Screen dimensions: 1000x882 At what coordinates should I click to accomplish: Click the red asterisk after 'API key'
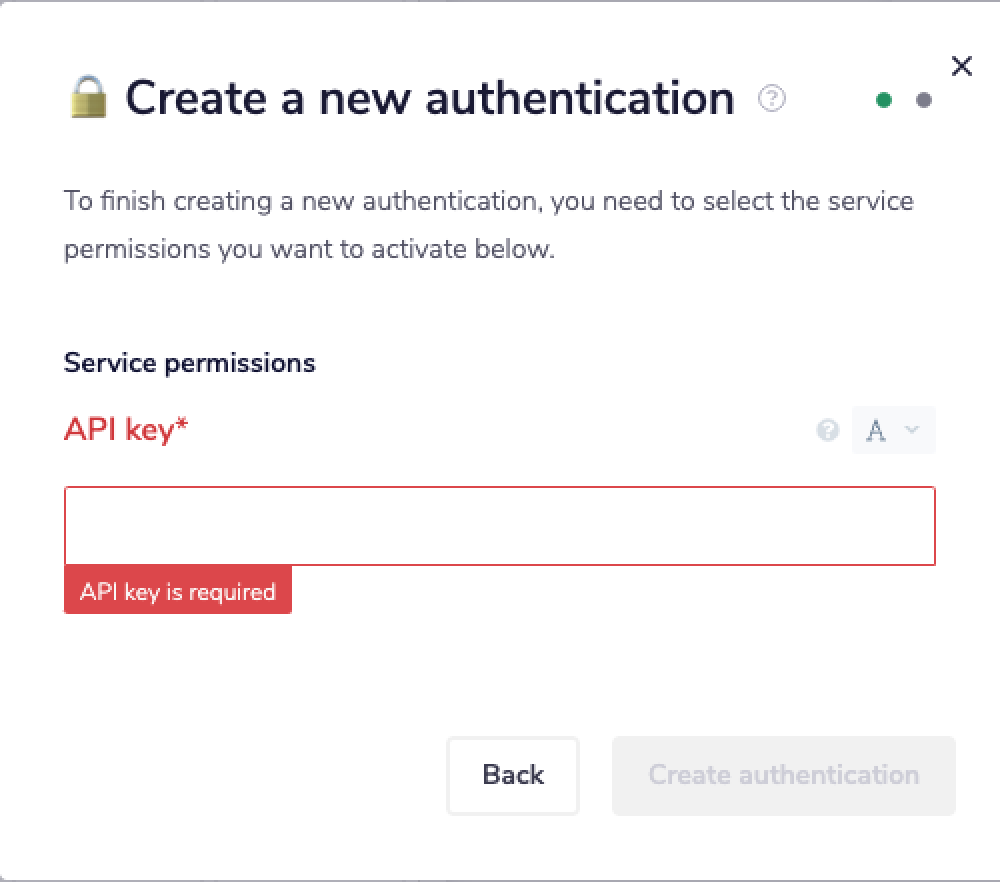pos(182,427)
